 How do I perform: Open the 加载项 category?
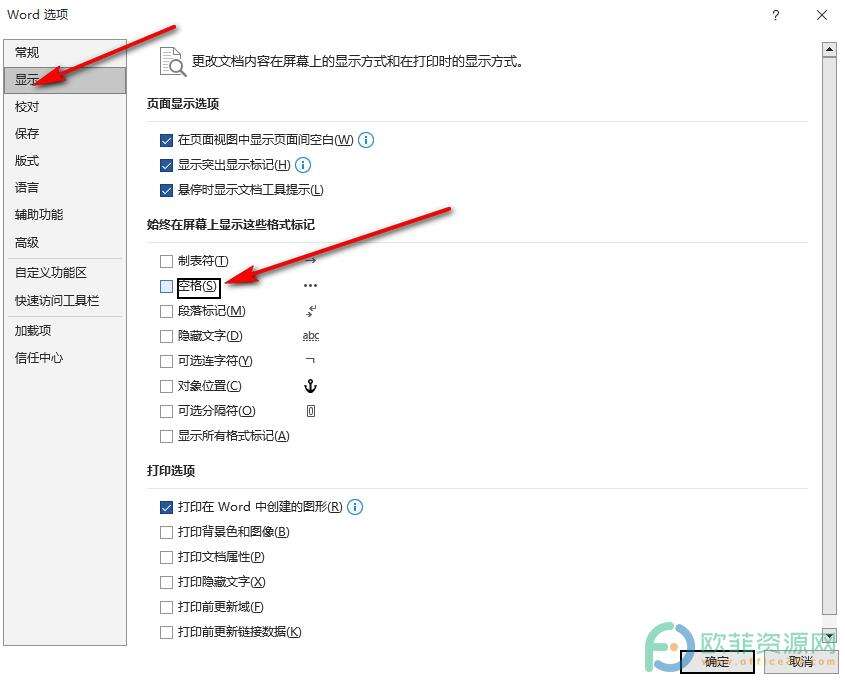click(x=65, y=331)
